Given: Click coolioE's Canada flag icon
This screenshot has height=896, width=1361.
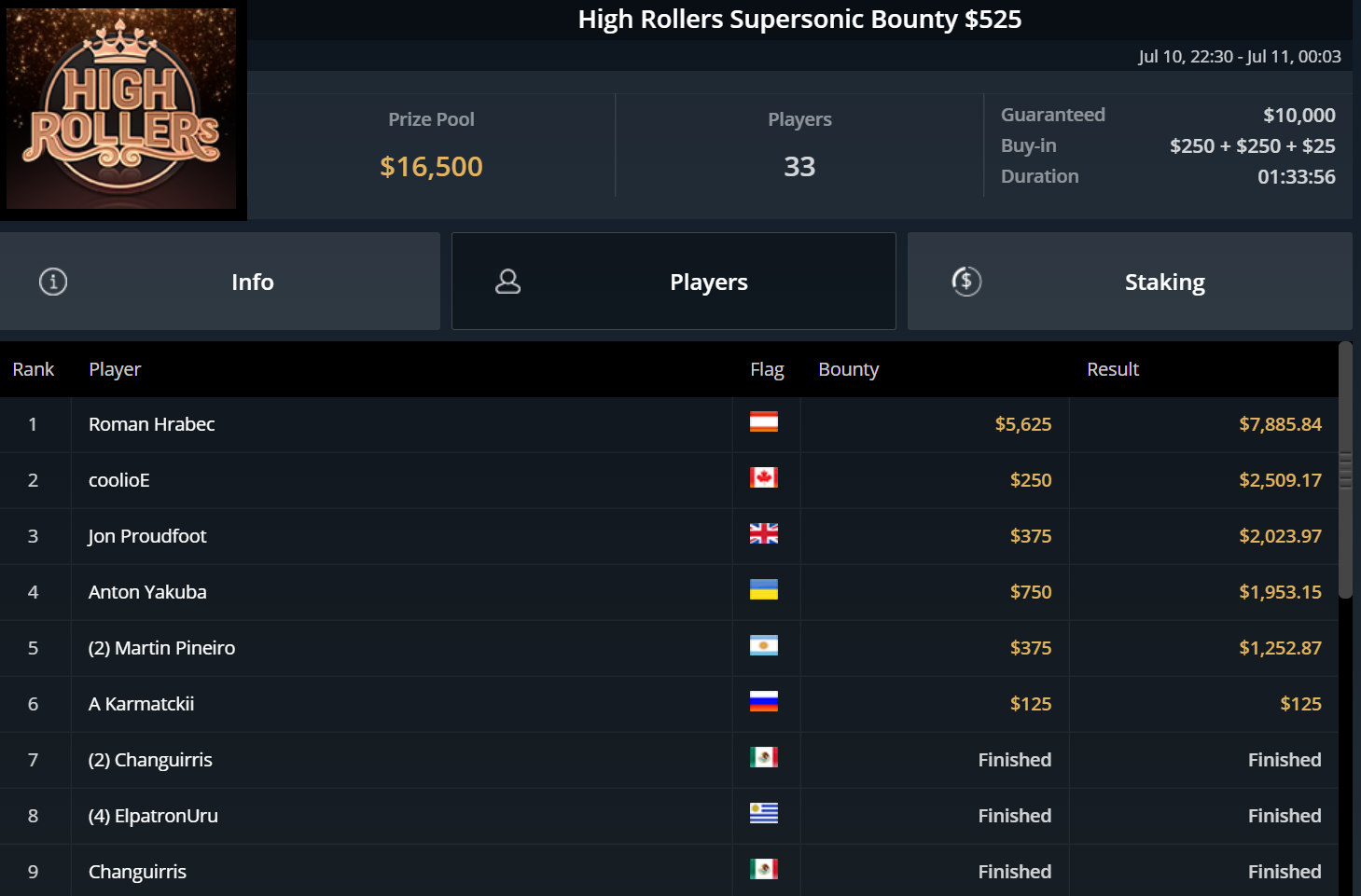Looking at the screenshot, I should click(763, 478).
